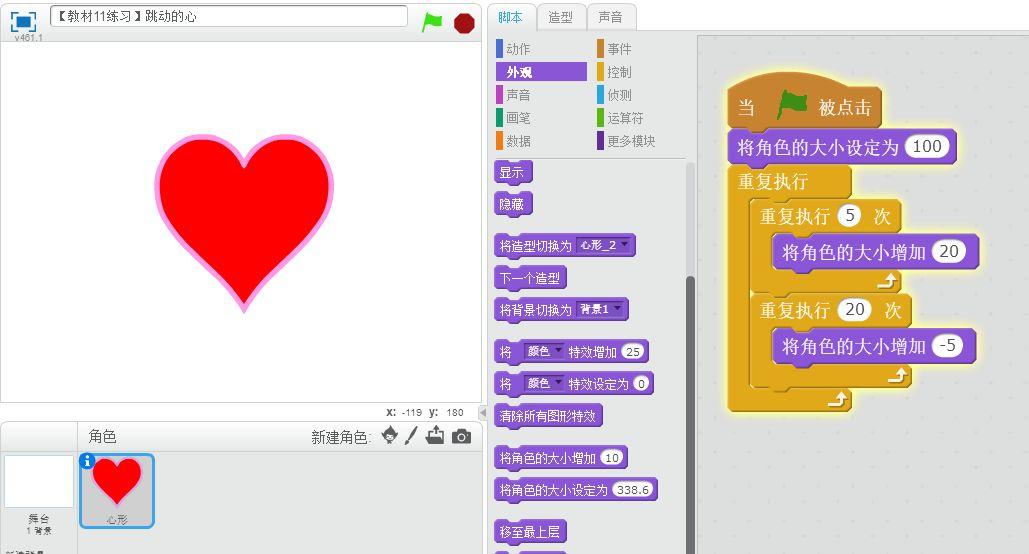Click the 20 value in second repeat block
Screen dimensions: 1029x554
854,309
